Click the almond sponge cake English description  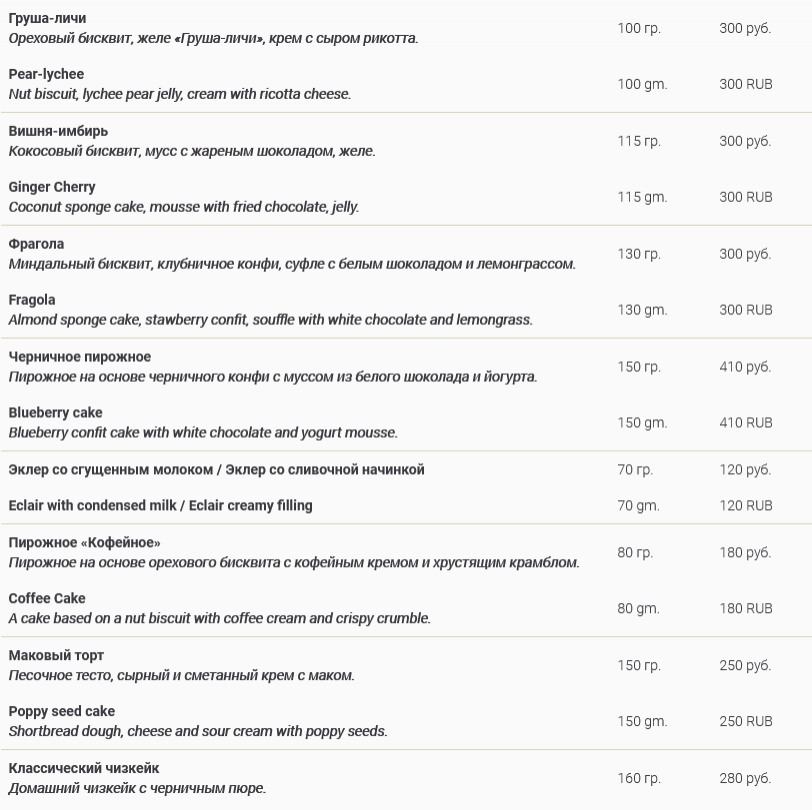(x=270, y=320)
